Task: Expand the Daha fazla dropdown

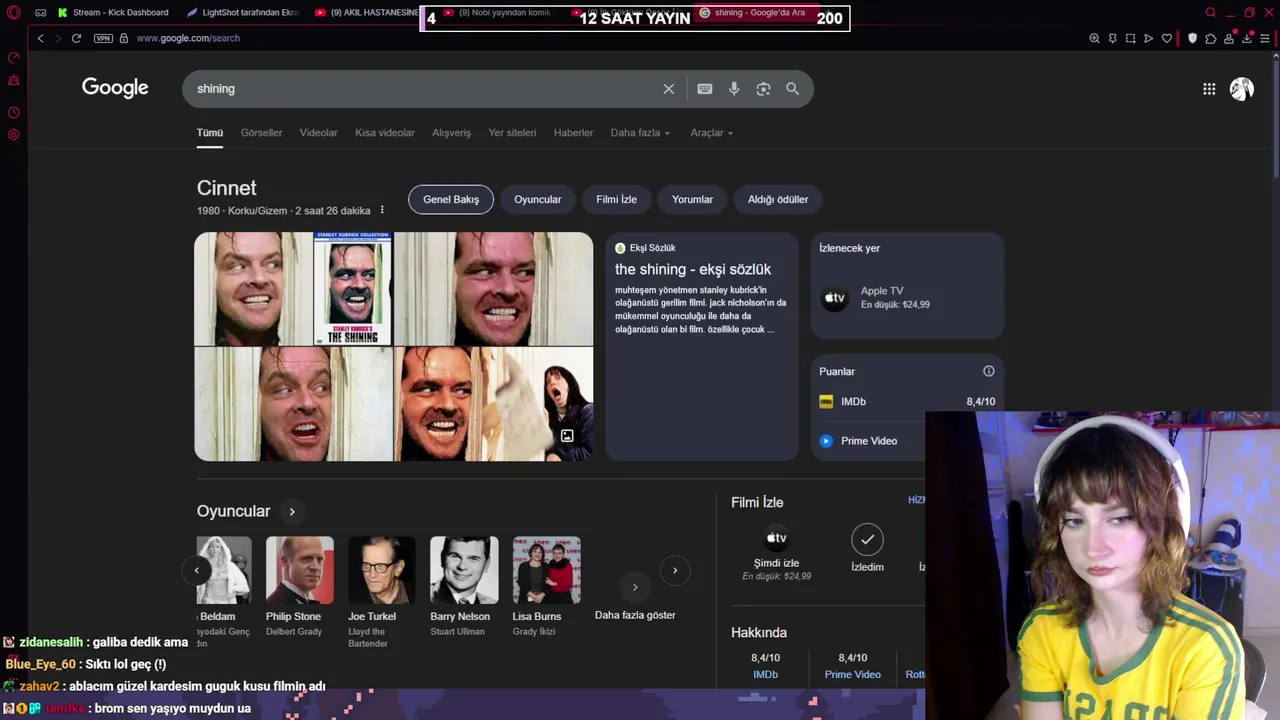Action: coord(640,132)
